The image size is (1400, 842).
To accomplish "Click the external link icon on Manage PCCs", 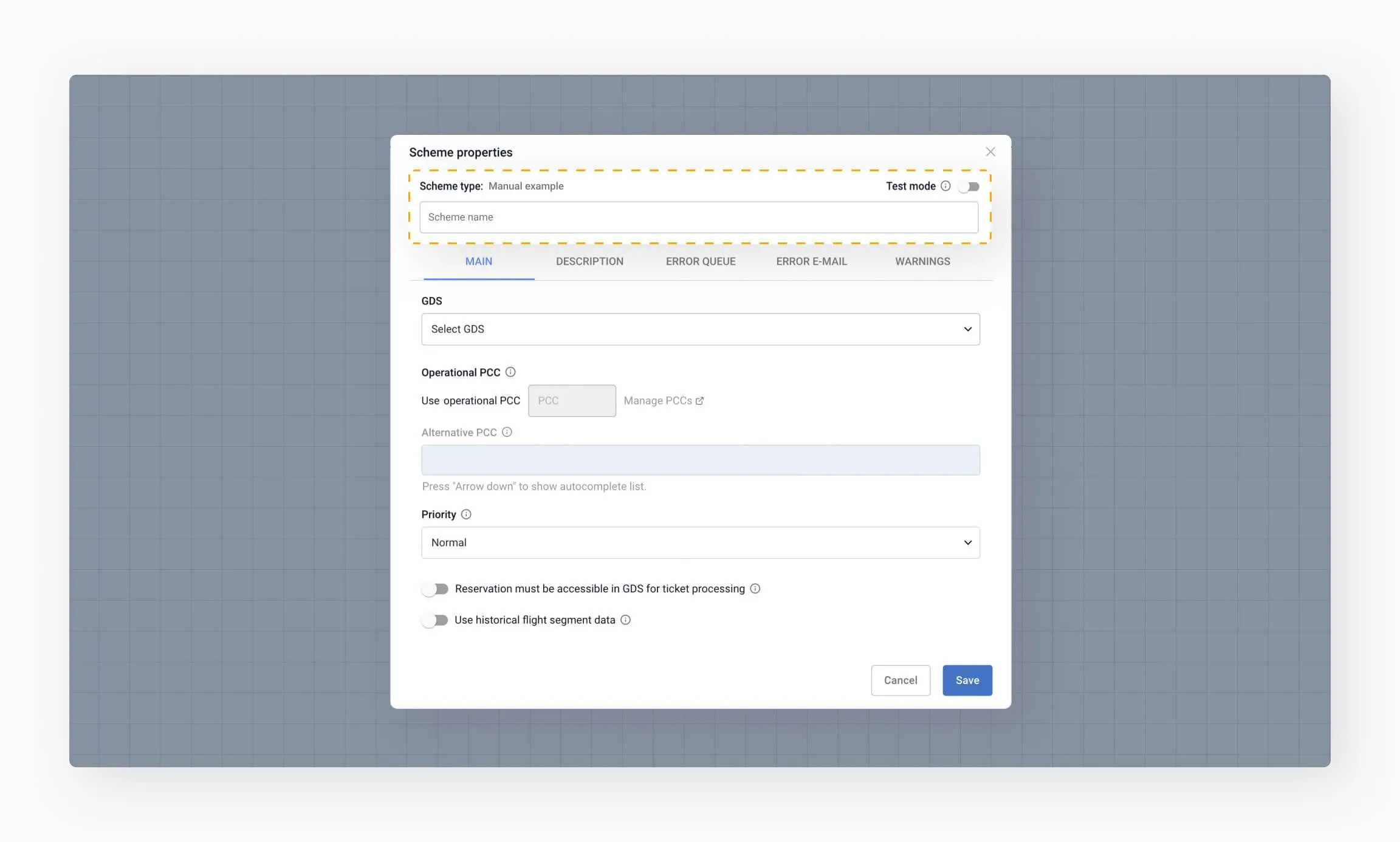I will point(701,400).
